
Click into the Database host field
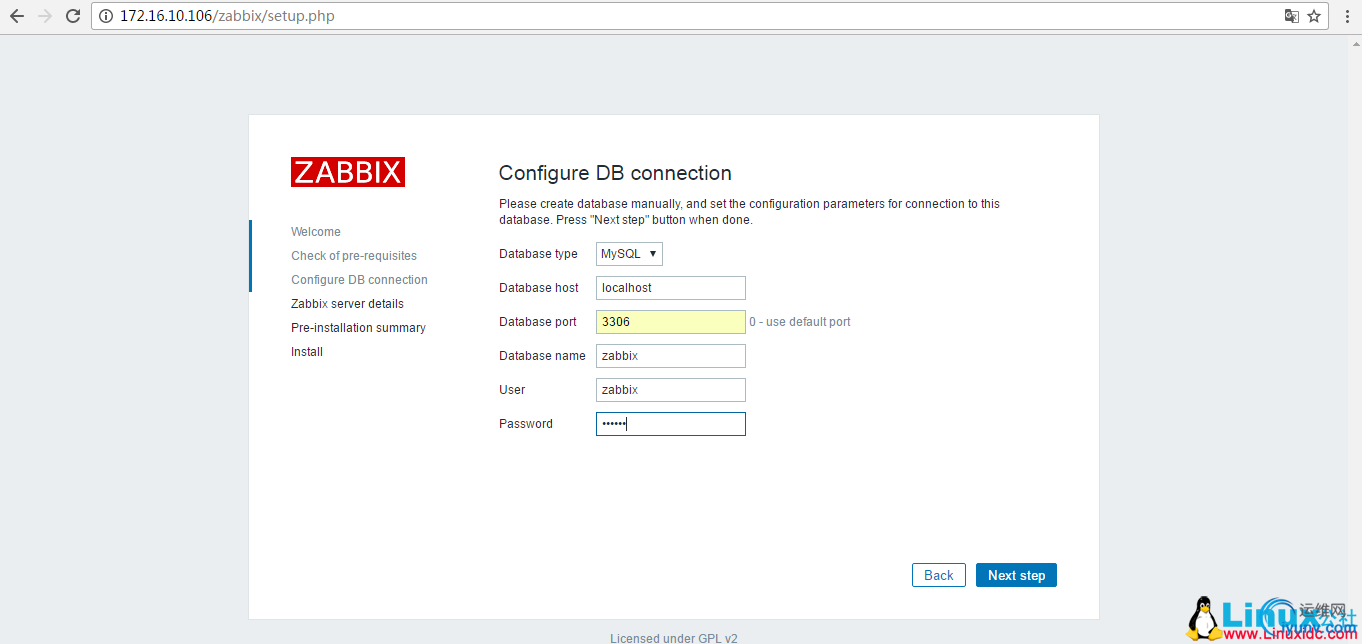[670, 288]
